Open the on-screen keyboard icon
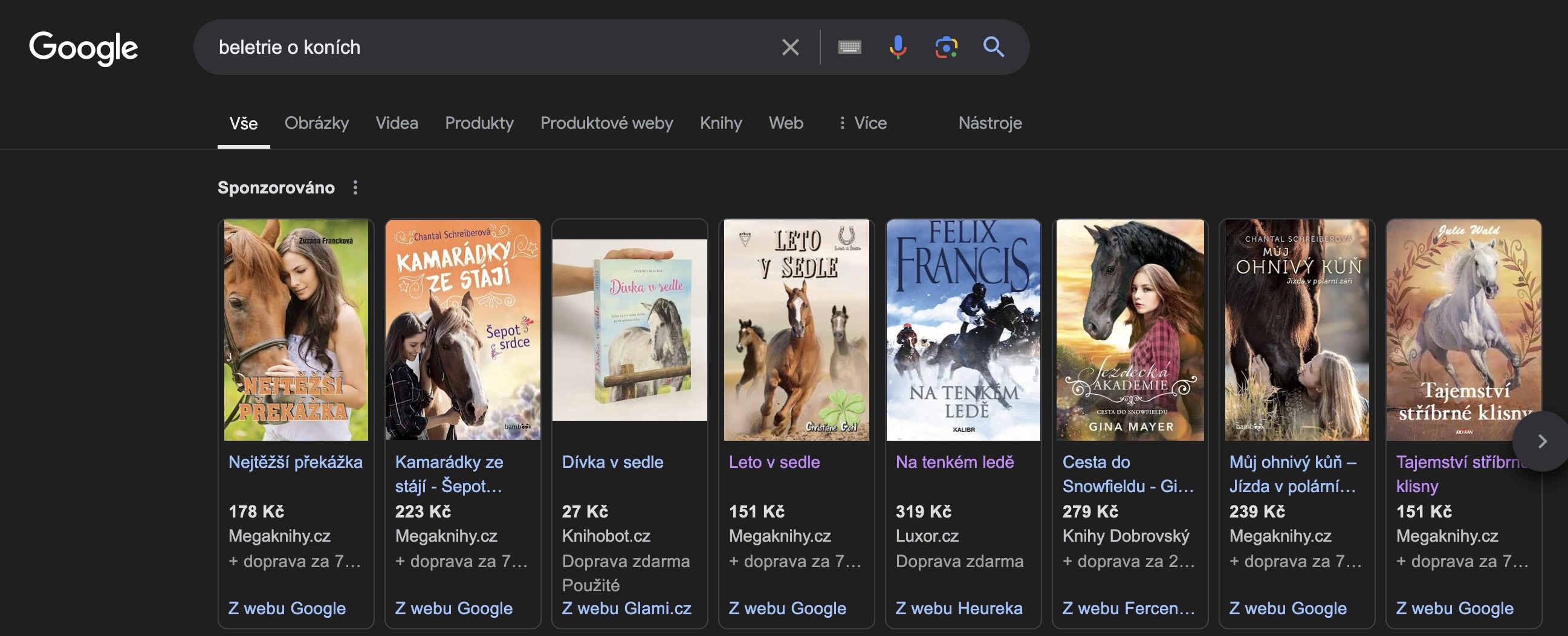Screen dimensions: 1568x636 [x=849, y=48]
